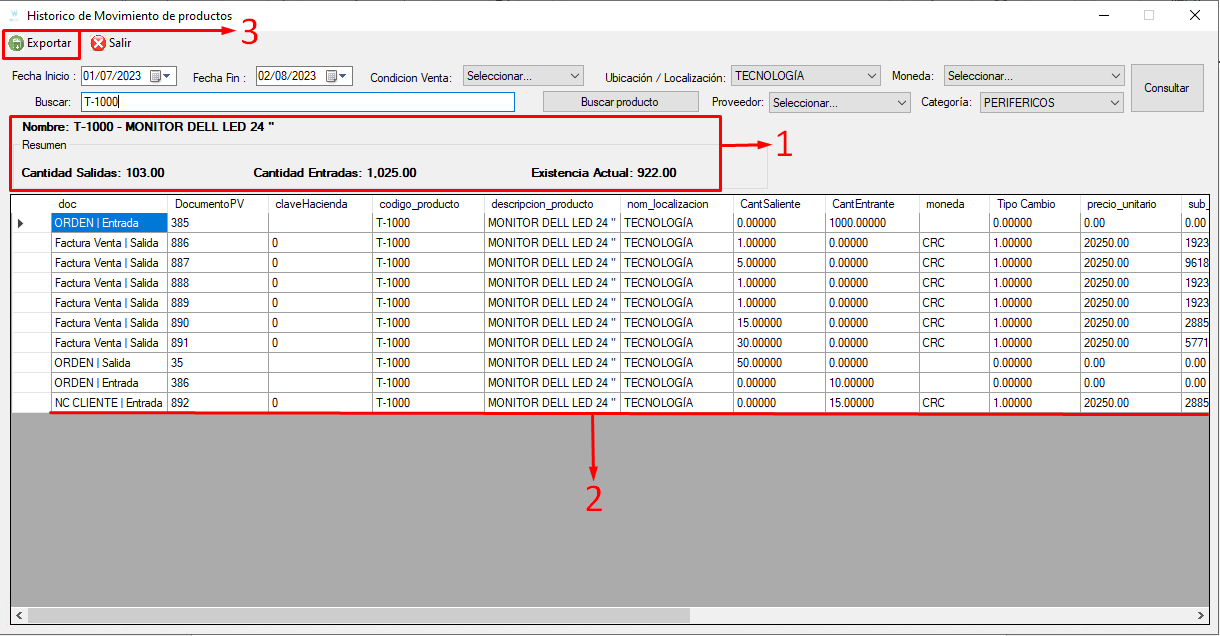Click the CantSaliente column header
1220x636 pixels.
778,204
